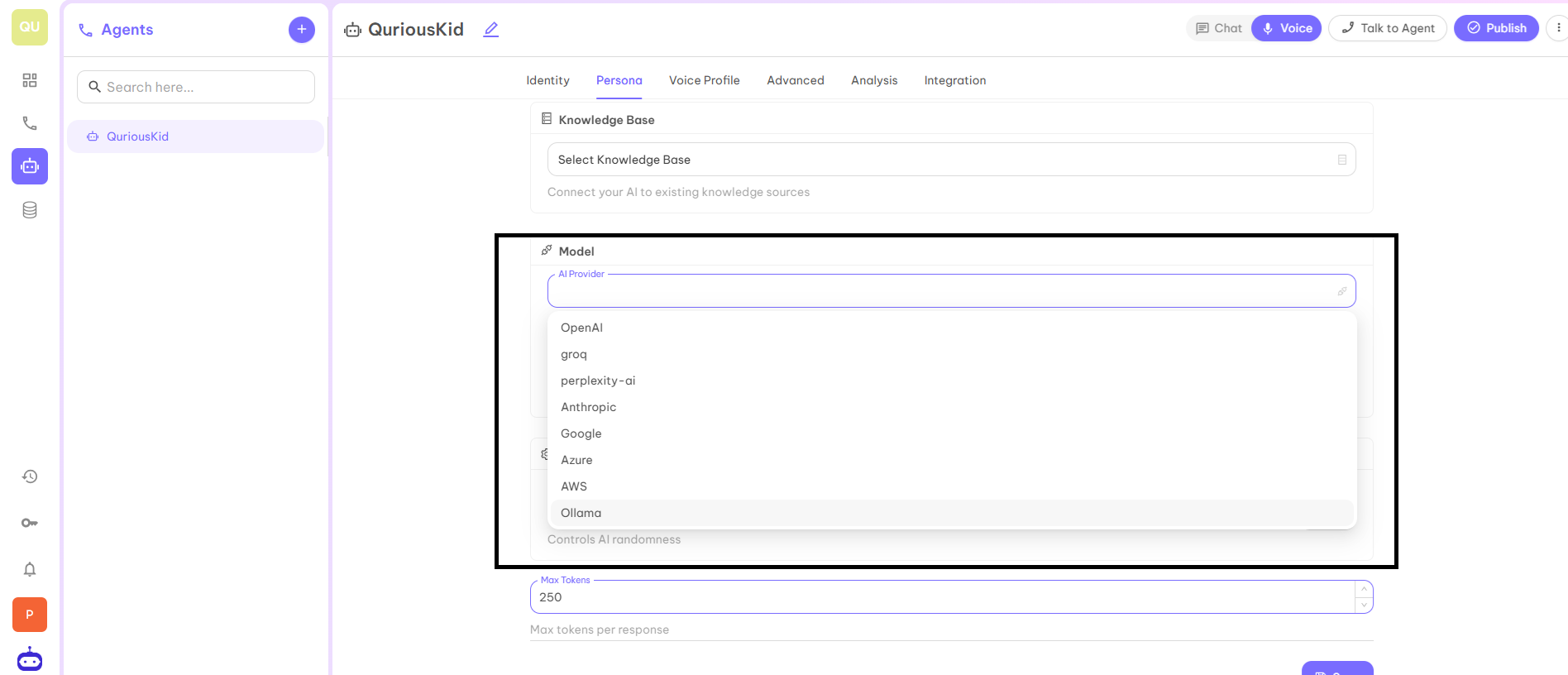Choose groq from provider list
1568x675 pixels.
(952, 354)
